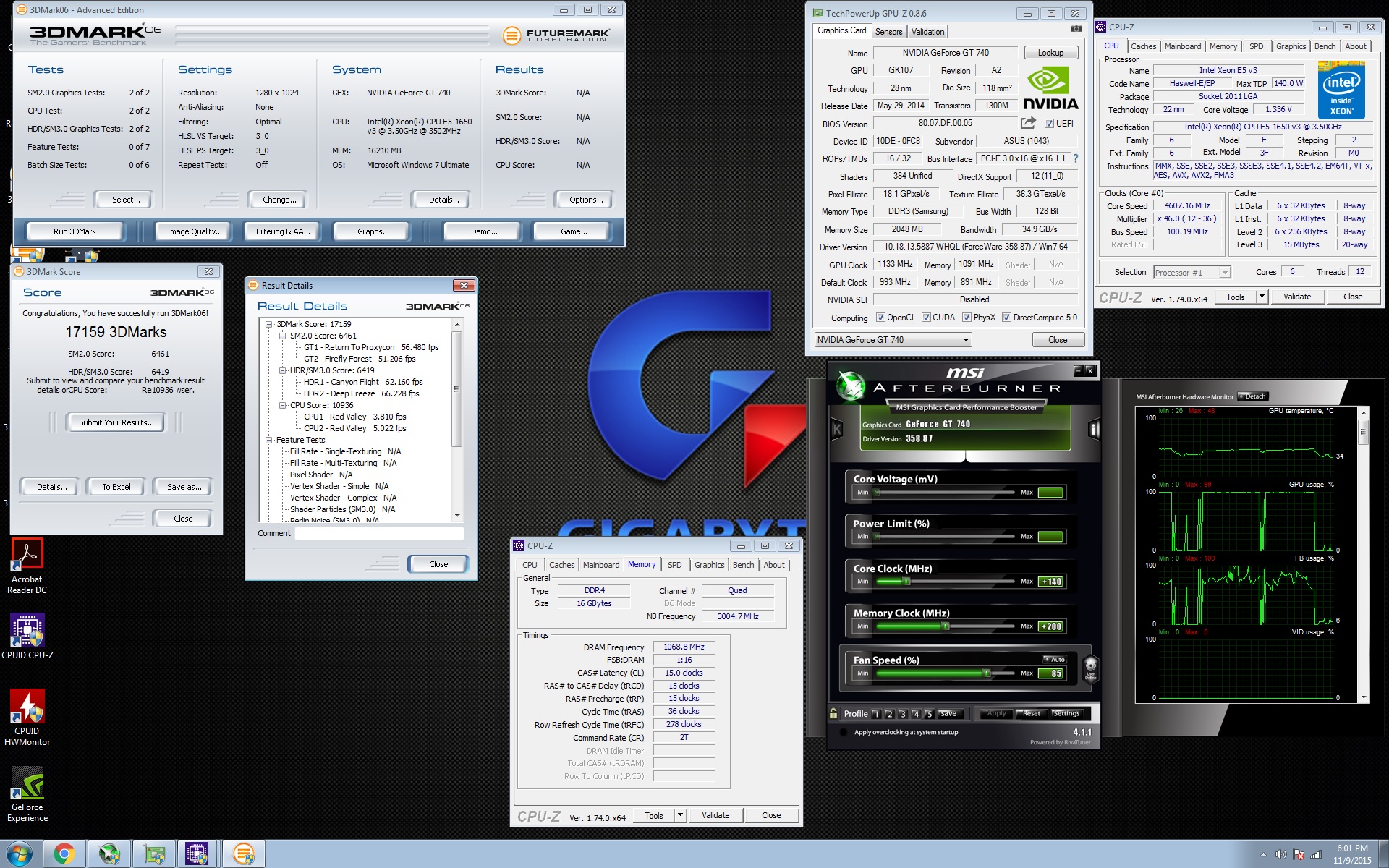Viewport: 1389px width, 868px height.
Task: Click the system tray volume icon
Action: coord(1280,854)
